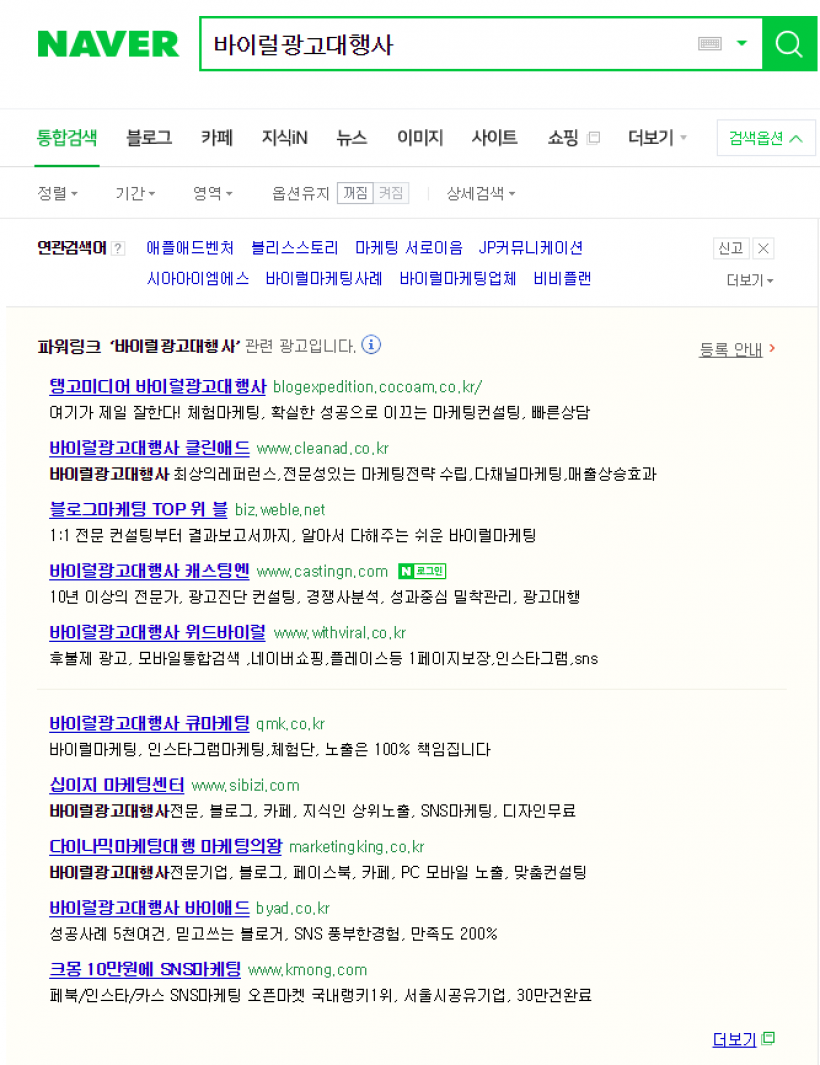Expand the 더보기 tab dropdown
This screenshot has height=1065, width=820.
click(x=657, y=138)
